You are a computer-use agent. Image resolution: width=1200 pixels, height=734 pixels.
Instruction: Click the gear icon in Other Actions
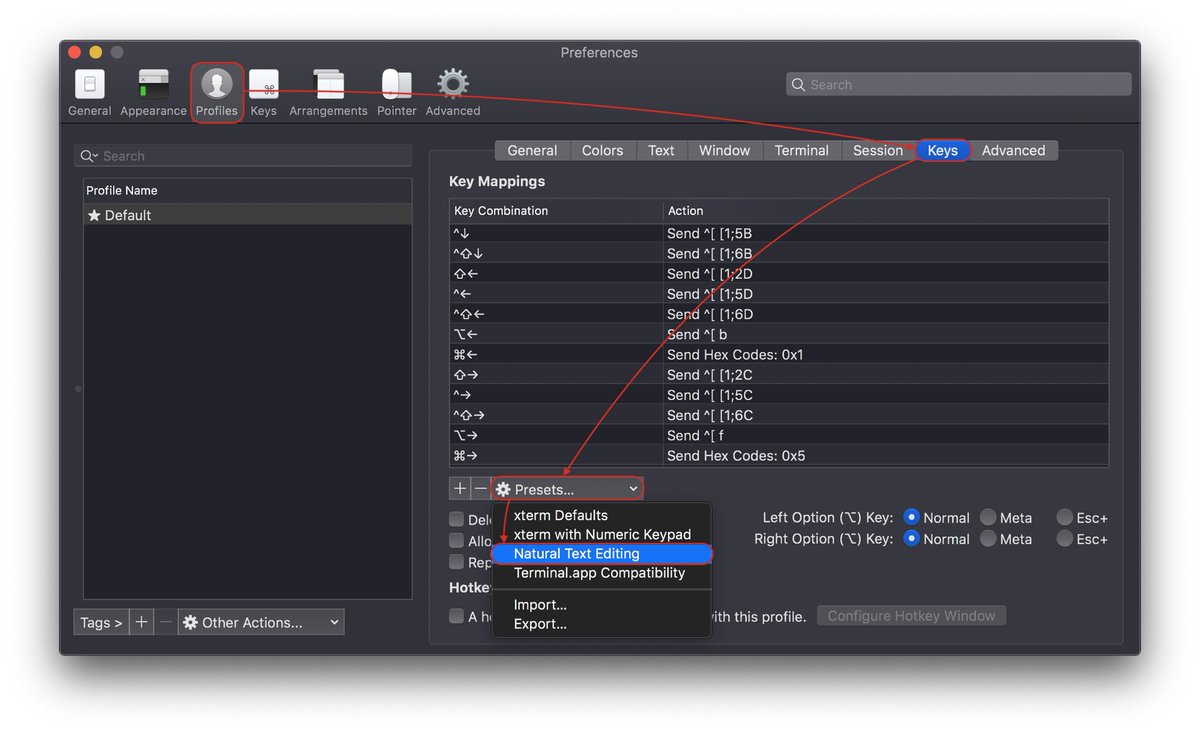point(190,622)
